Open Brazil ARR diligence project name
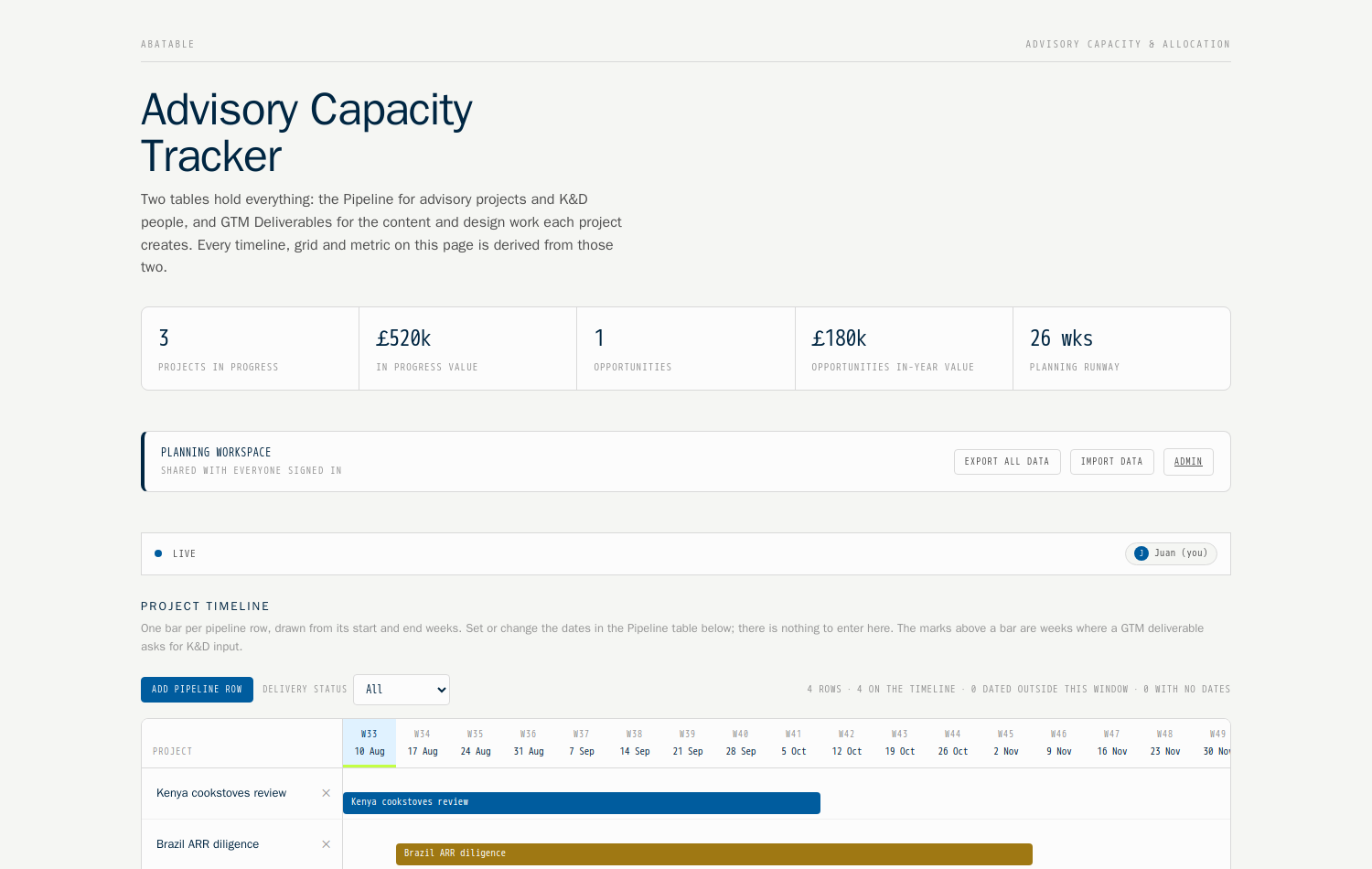 [208, 844]
